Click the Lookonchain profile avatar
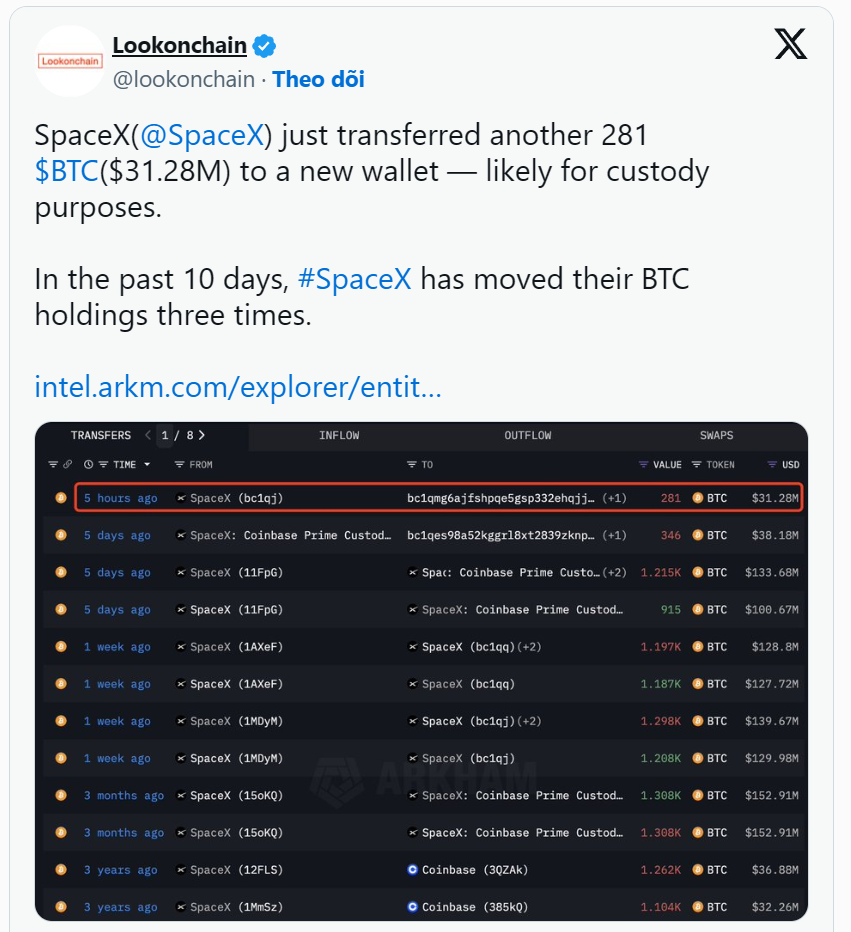 point(70,61)
